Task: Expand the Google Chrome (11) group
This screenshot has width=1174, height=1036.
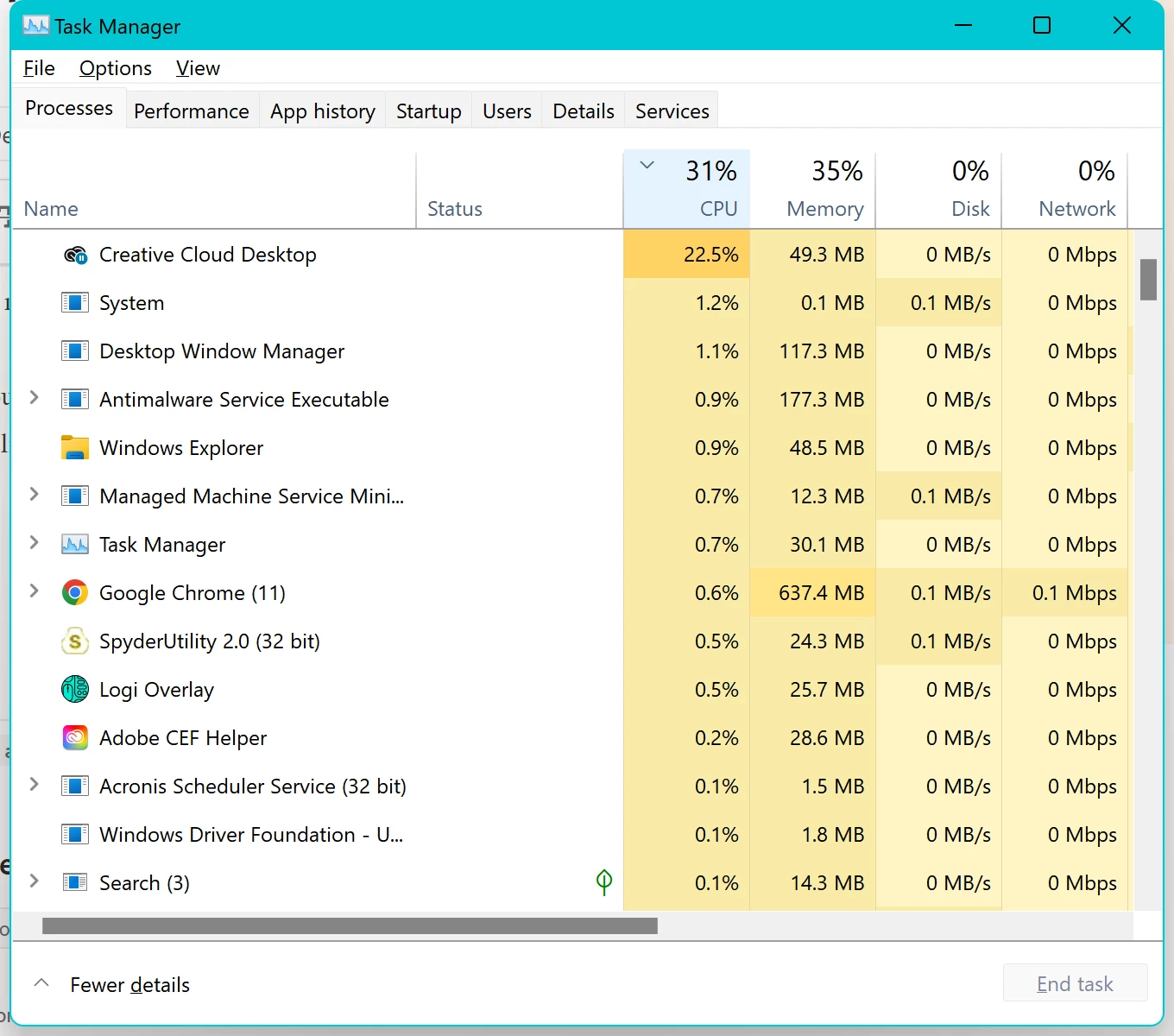Action: coord(35,591)
